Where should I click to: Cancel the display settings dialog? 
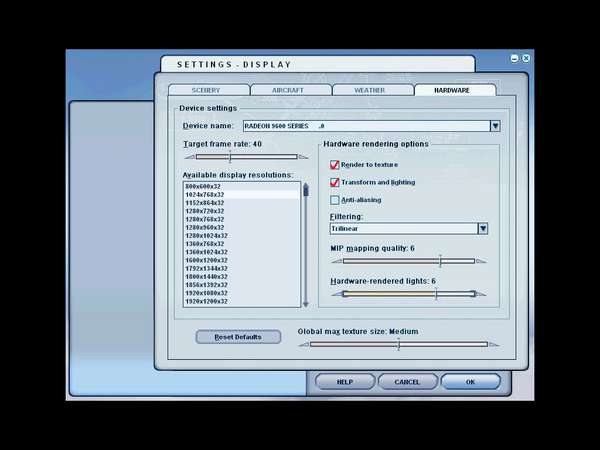tap(408, 382)
